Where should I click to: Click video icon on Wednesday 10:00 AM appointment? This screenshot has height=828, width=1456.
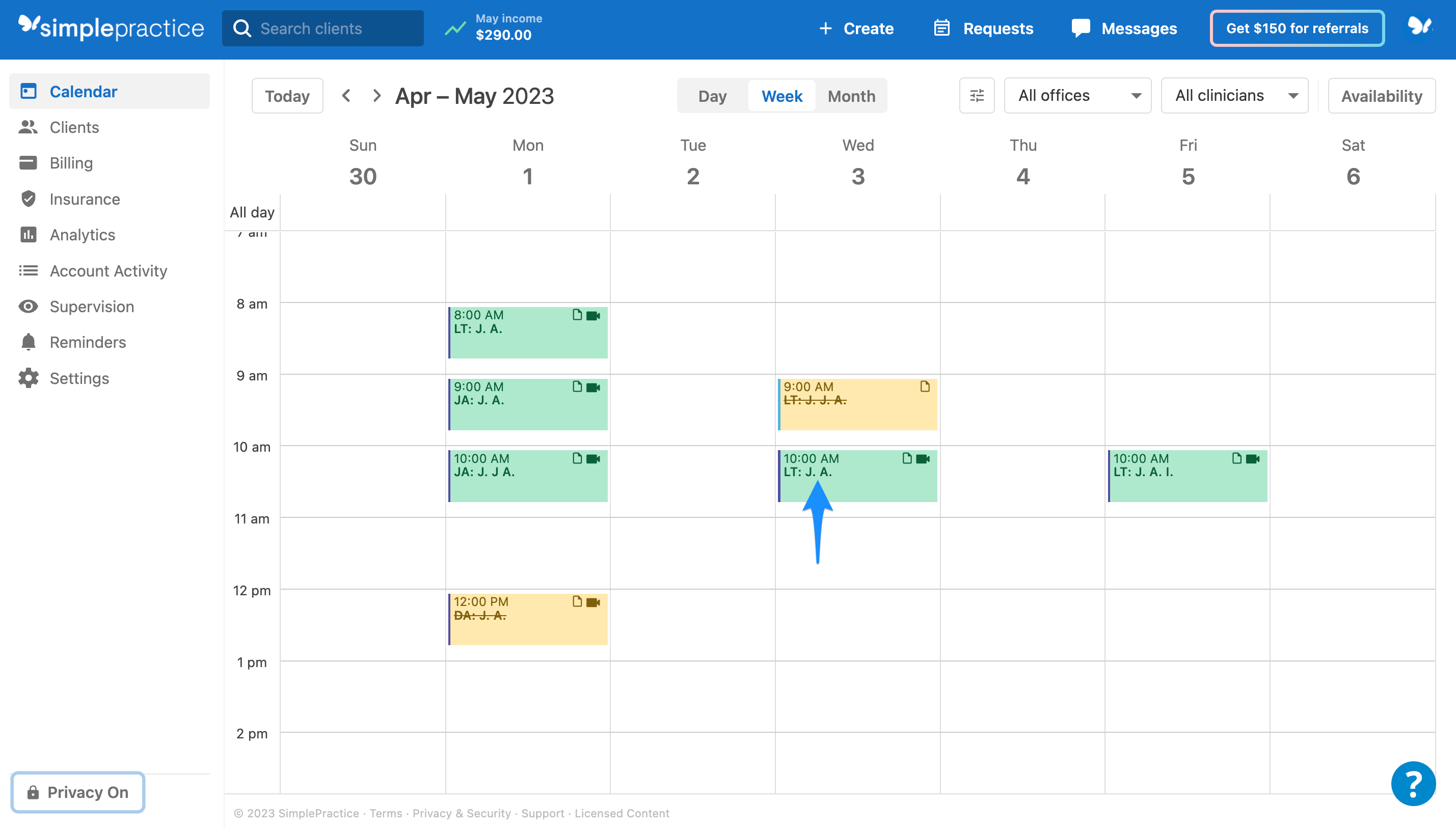point(923,459)
